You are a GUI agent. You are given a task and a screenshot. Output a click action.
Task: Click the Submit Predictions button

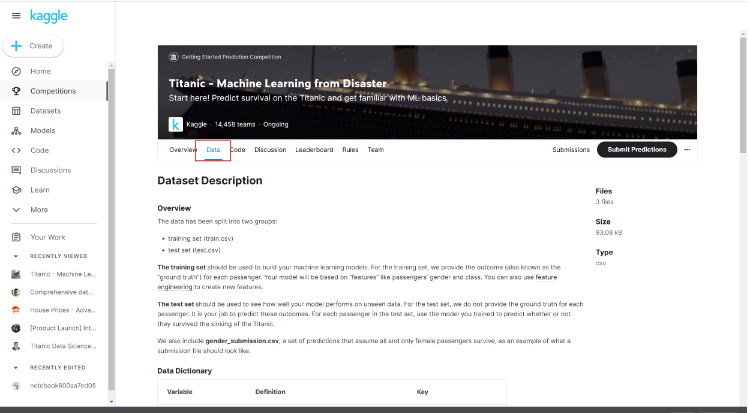pyautogui.click(x=637, y=150)
